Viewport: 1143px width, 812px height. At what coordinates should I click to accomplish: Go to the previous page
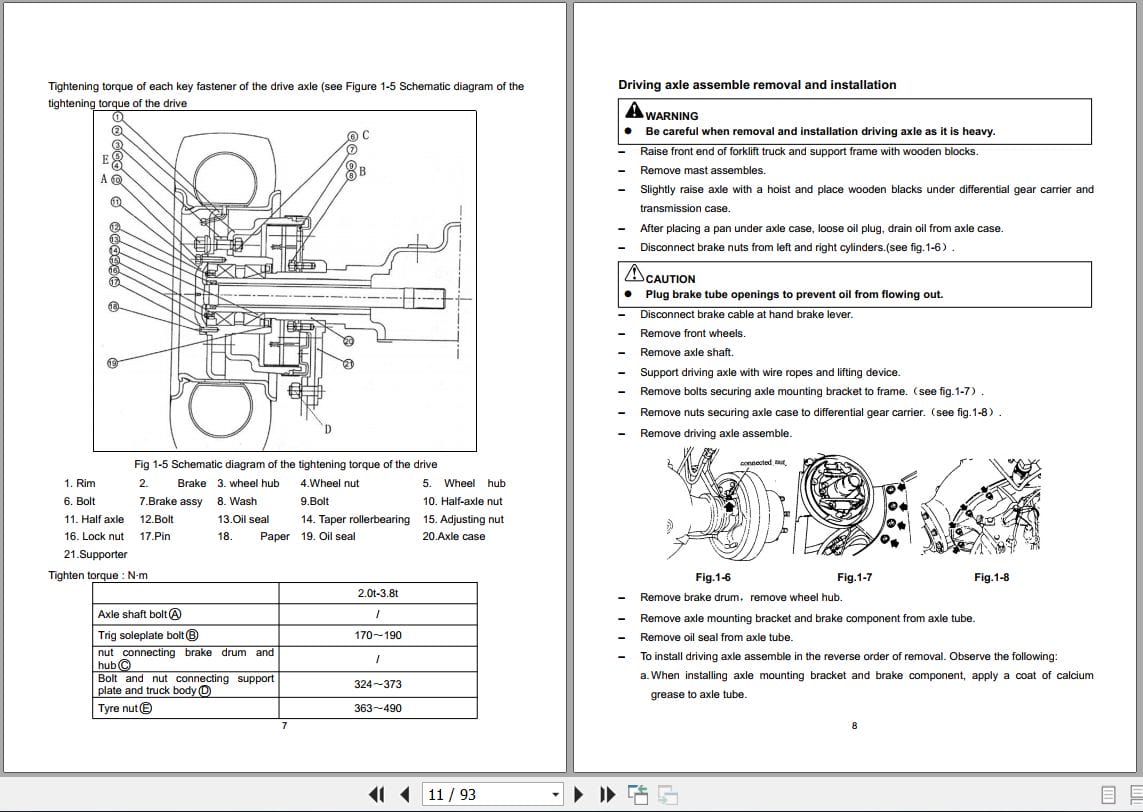coord(404,793)
